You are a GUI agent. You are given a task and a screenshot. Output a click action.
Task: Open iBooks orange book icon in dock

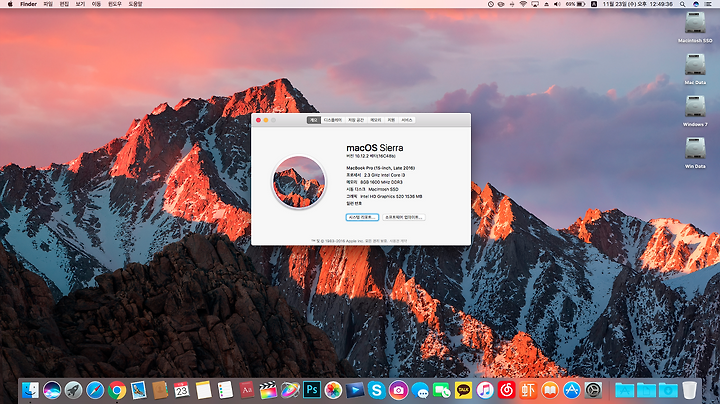[550, 390]
